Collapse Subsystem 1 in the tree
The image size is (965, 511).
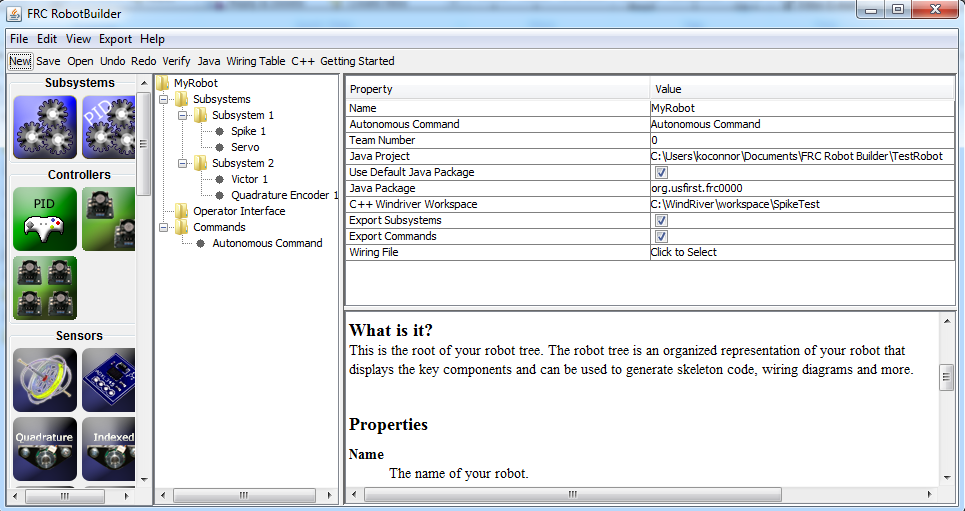point(182,115)
